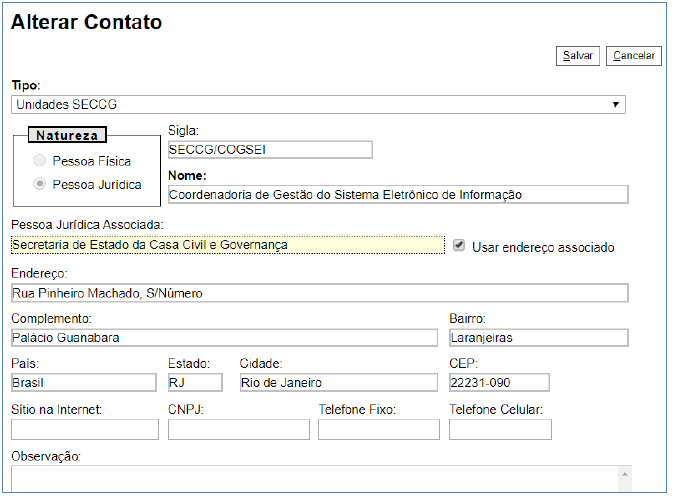Click the País field
Viewport: 675px width, 500px height.
pyautogui.click(x=84, y=383)
